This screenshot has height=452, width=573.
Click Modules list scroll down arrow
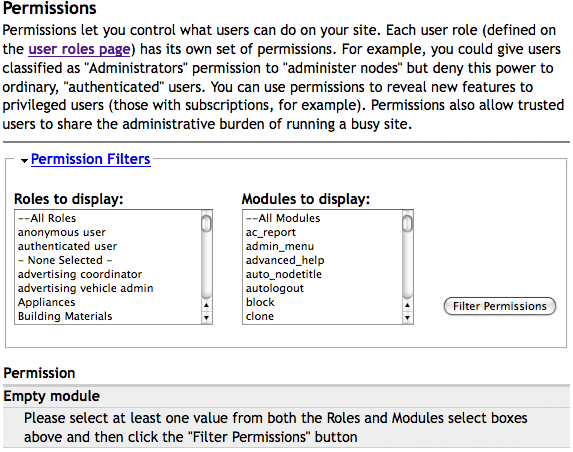coord(407,318)
